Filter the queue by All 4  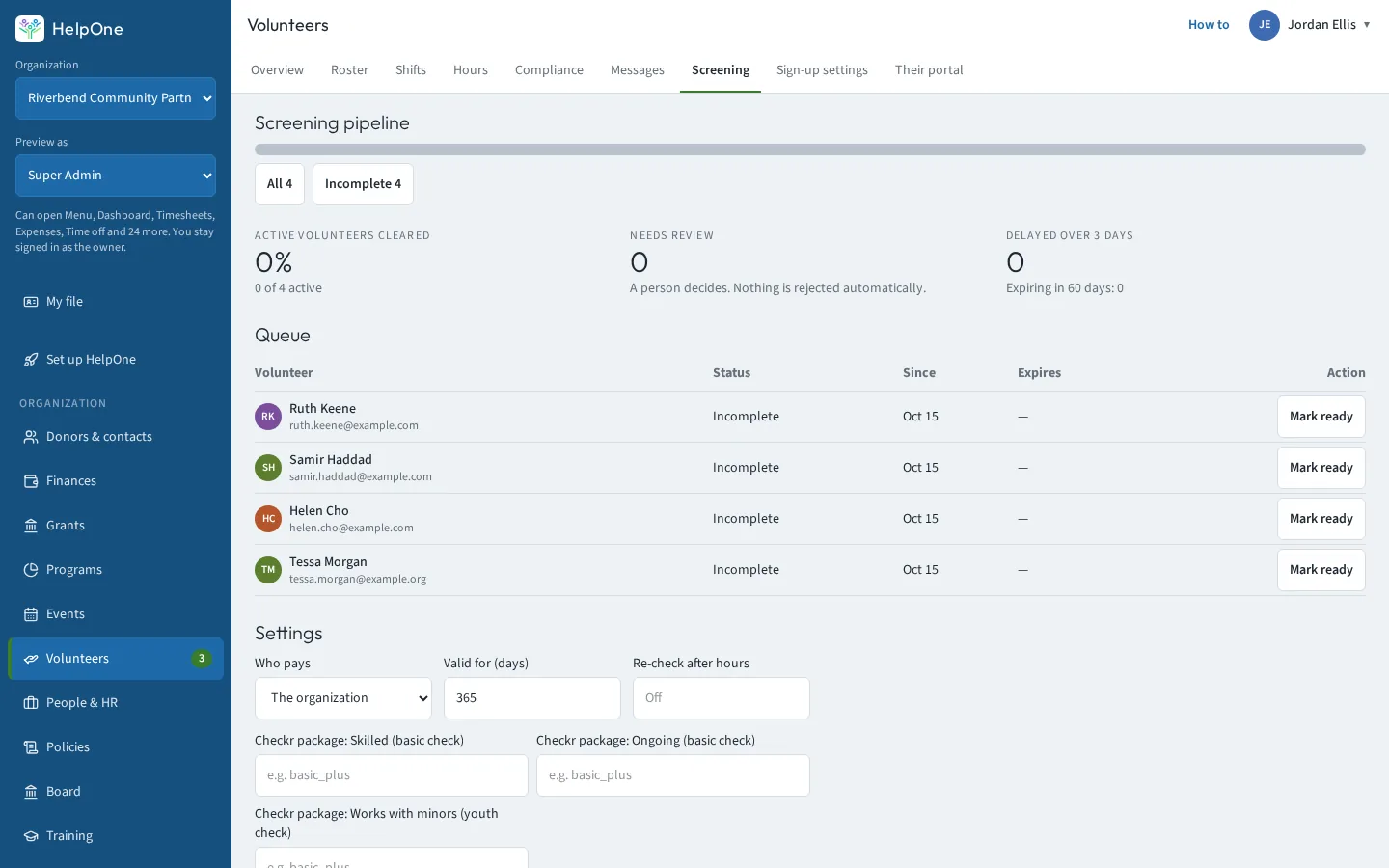(x=280, y=184)
